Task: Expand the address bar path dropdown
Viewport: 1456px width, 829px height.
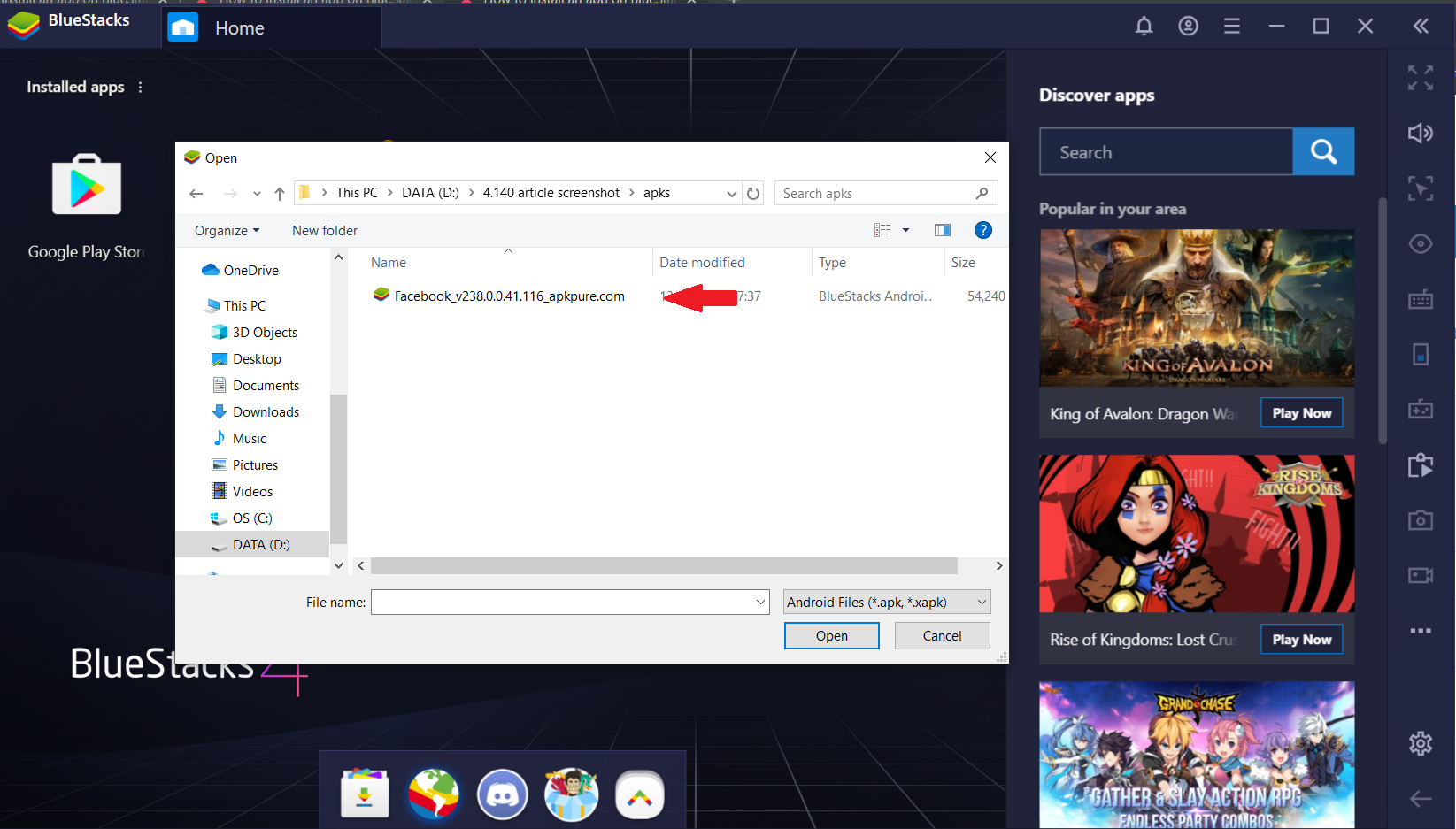Action: 732,194
